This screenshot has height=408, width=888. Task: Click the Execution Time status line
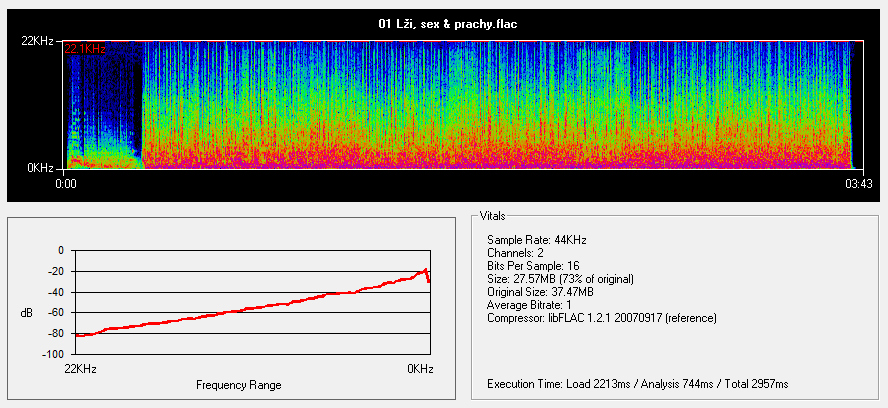coord(637,384)
